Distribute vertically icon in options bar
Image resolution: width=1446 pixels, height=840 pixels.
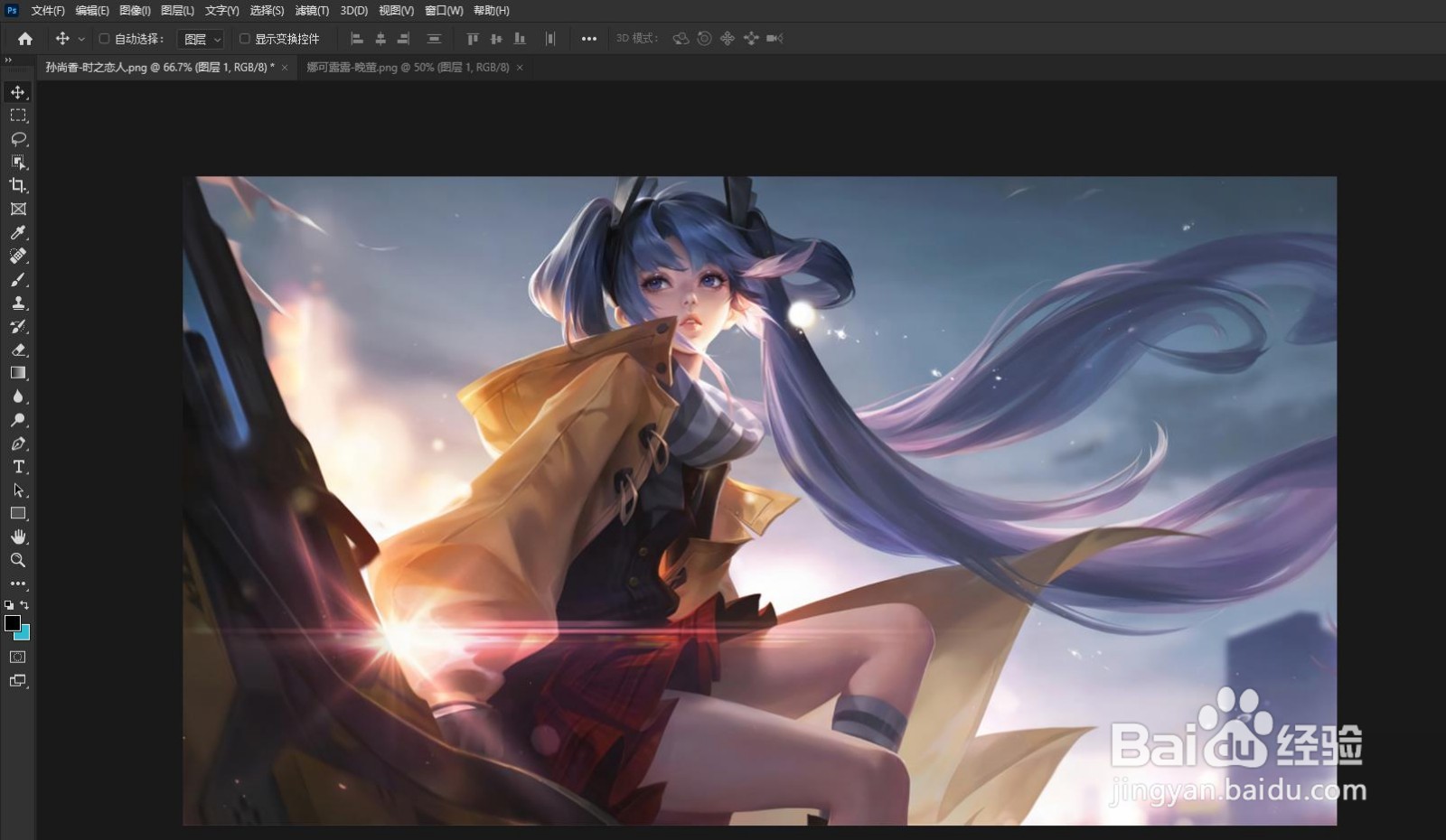tap(434, 39)
